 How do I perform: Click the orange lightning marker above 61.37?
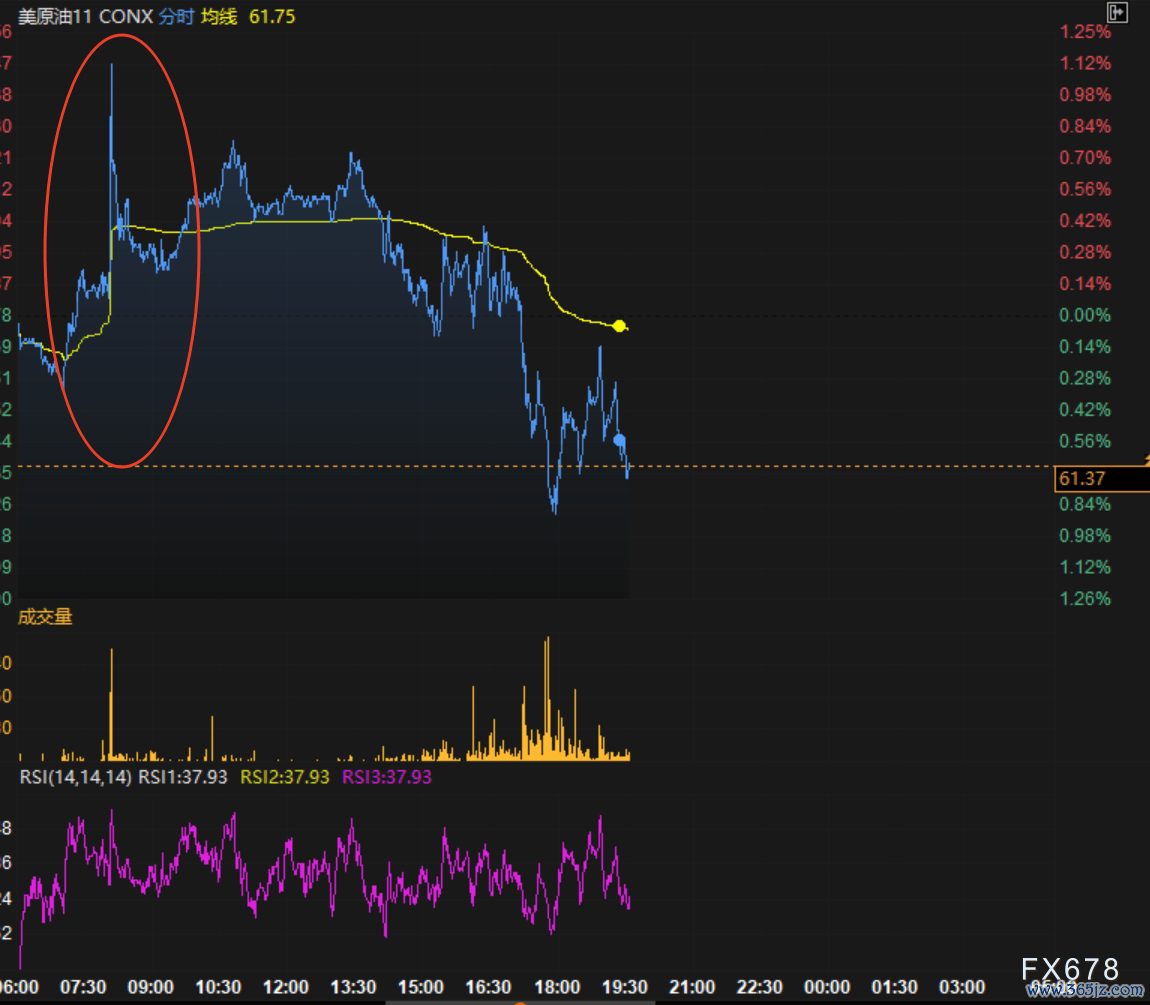tap(1145, 459)
